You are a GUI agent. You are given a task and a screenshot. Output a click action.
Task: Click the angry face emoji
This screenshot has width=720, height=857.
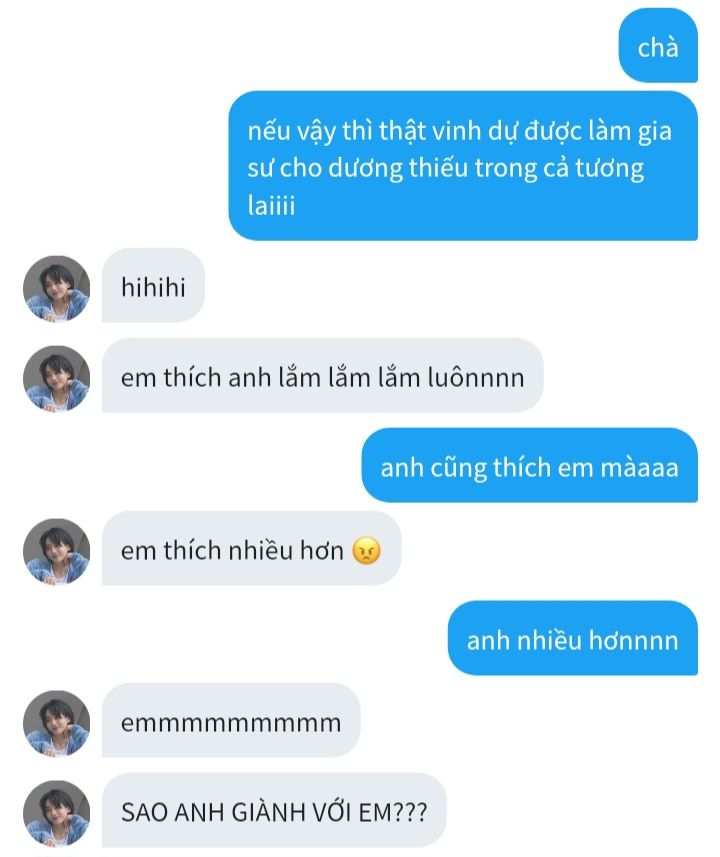pos(366,550)
